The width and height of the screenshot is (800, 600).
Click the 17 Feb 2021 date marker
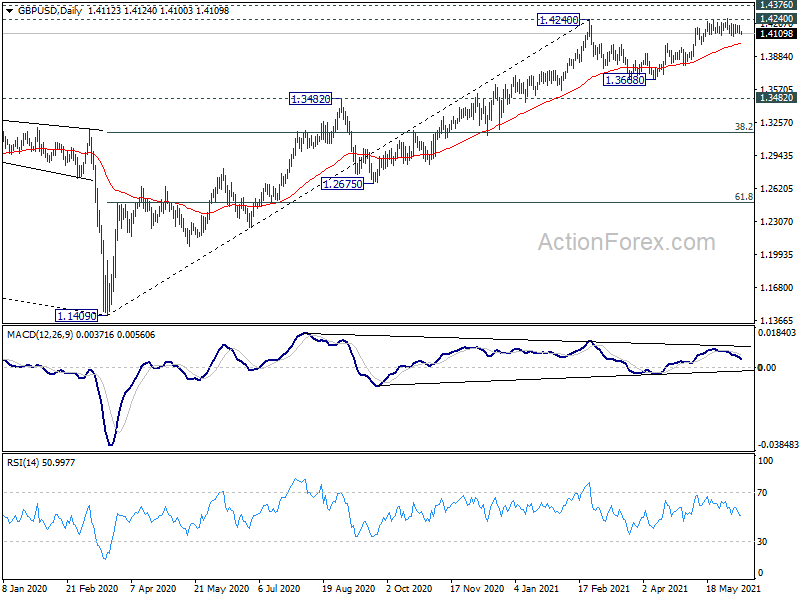point(604,588)
